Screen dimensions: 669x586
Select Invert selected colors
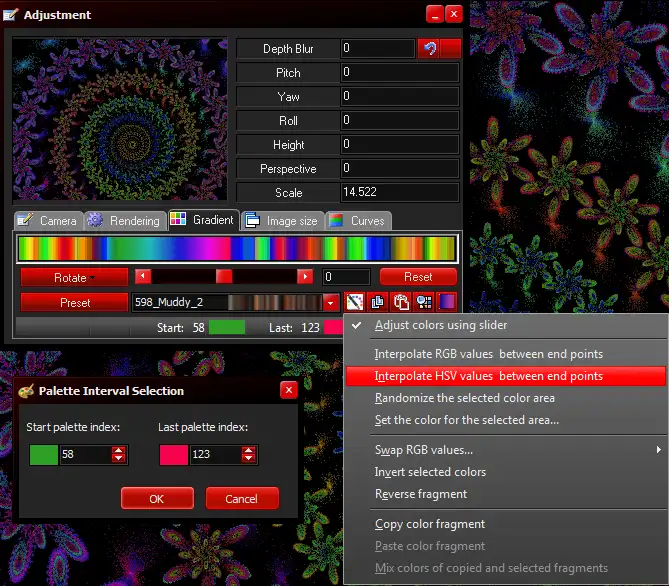[x=506, y=472]
